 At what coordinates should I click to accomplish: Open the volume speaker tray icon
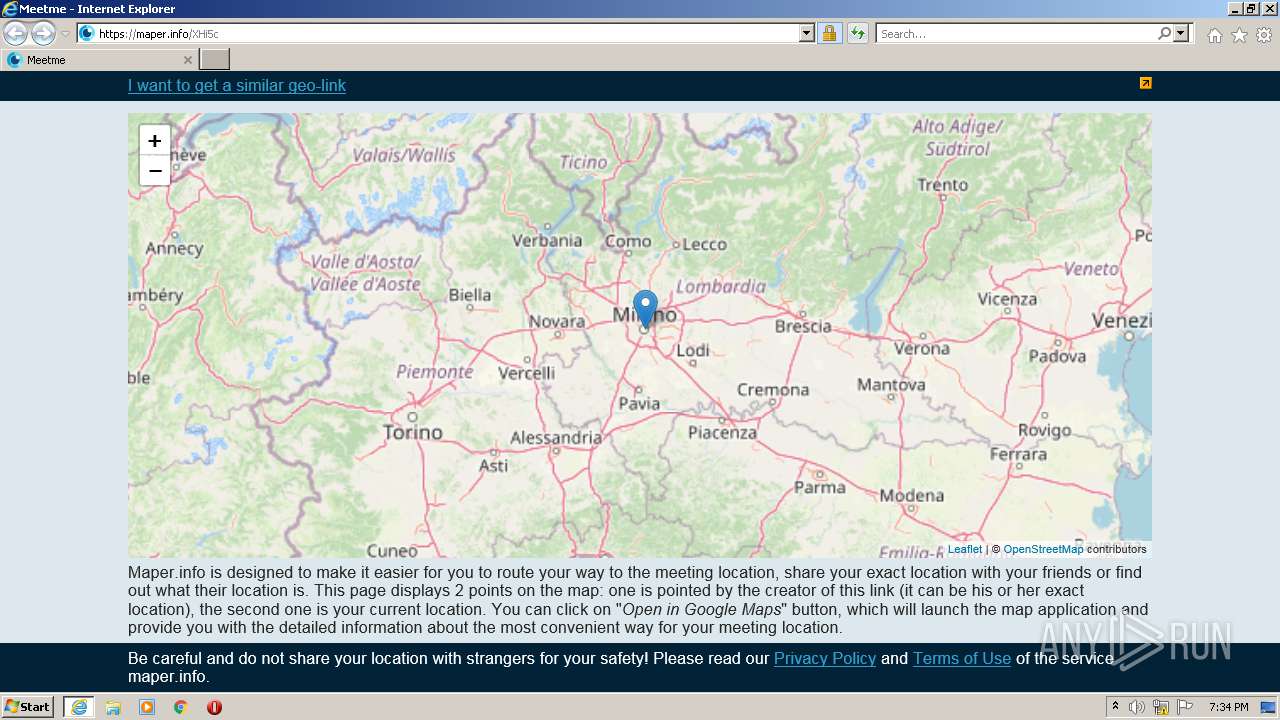point(1137,707)
